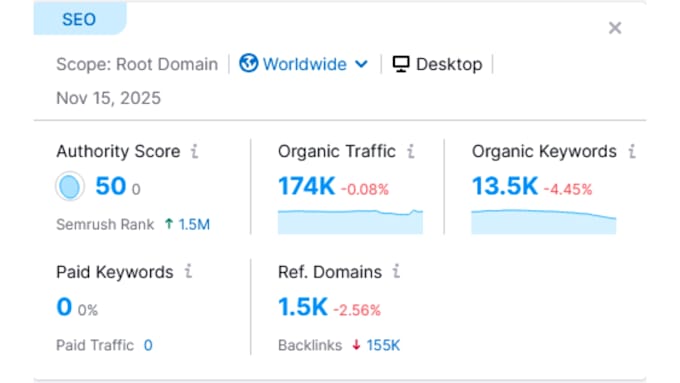Viewport: 680px width, 383px height.
Task: Click the Organic Keywords info icon
Action: [x=632, y=151]
